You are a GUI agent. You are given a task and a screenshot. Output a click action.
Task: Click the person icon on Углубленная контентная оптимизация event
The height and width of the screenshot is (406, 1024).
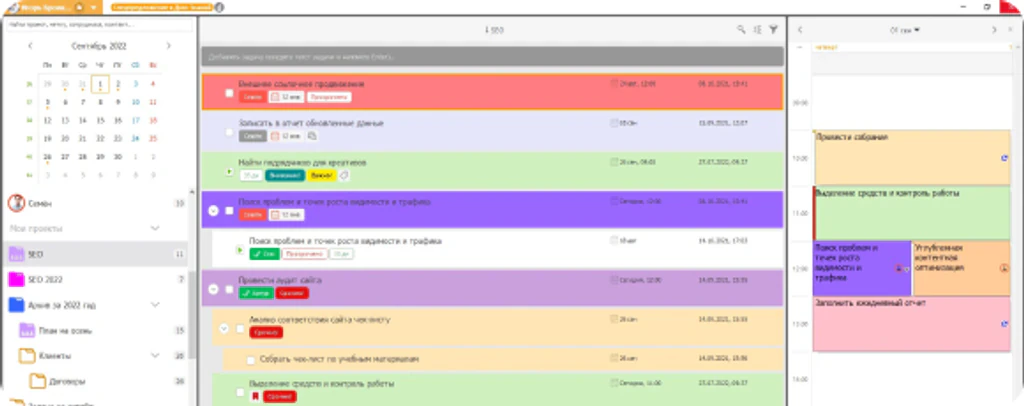coord(1004,268)
